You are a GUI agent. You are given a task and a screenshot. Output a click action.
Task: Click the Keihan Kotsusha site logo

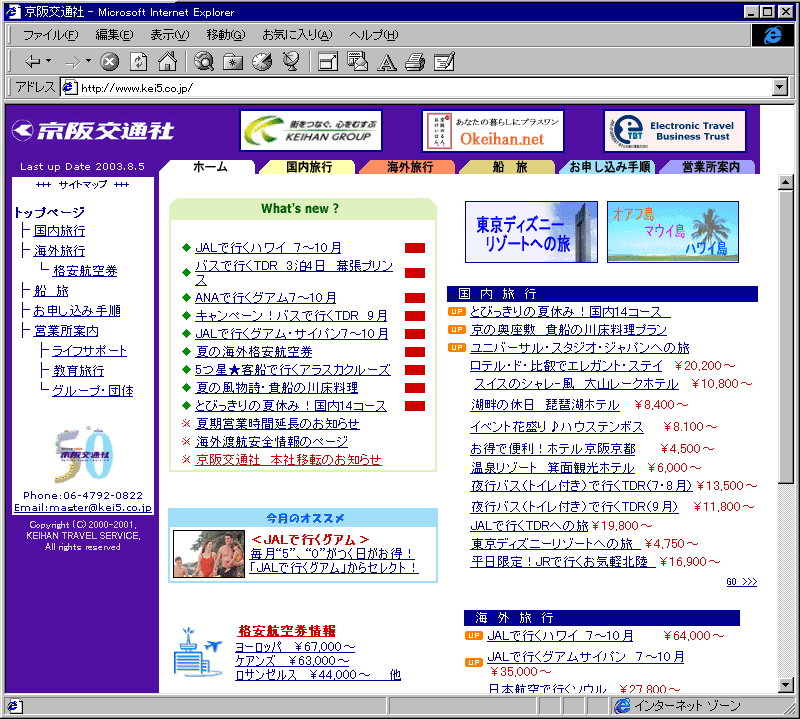[x=93, y=131]
